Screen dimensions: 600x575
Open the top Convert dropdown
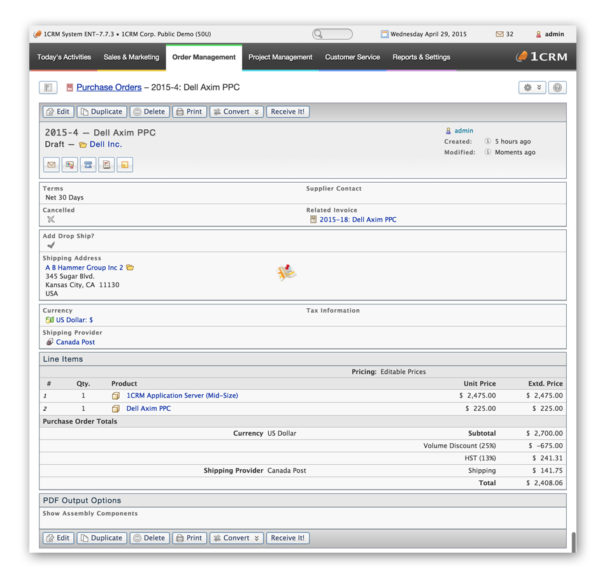click(x=236, y=112)
